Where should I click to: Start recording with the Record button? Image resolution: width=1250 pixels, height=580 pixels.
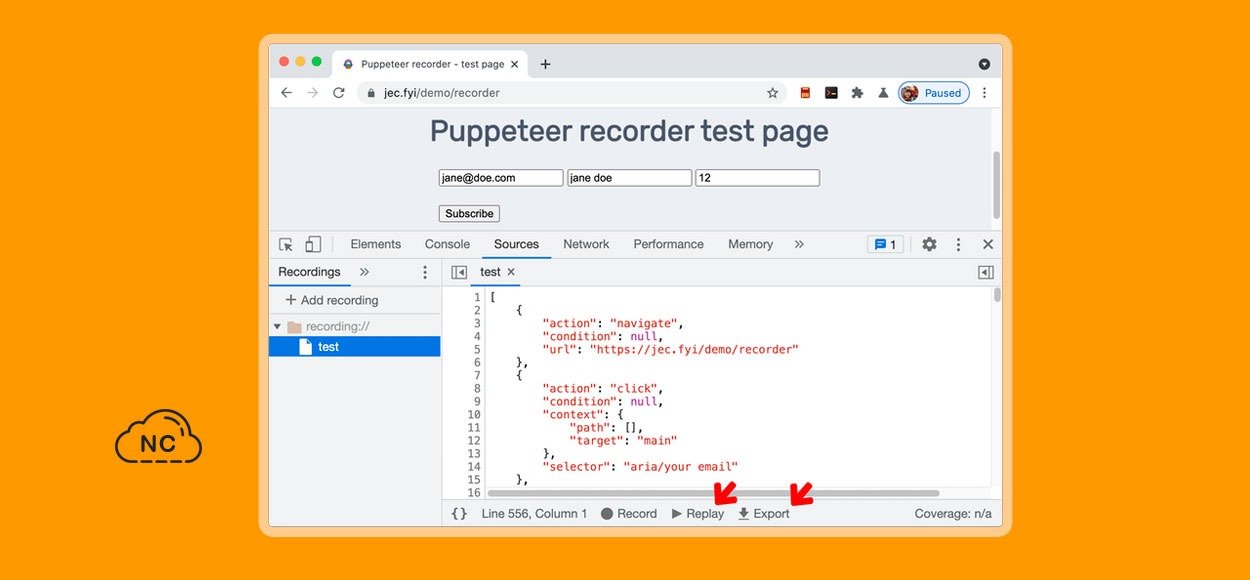coord(629,514)
